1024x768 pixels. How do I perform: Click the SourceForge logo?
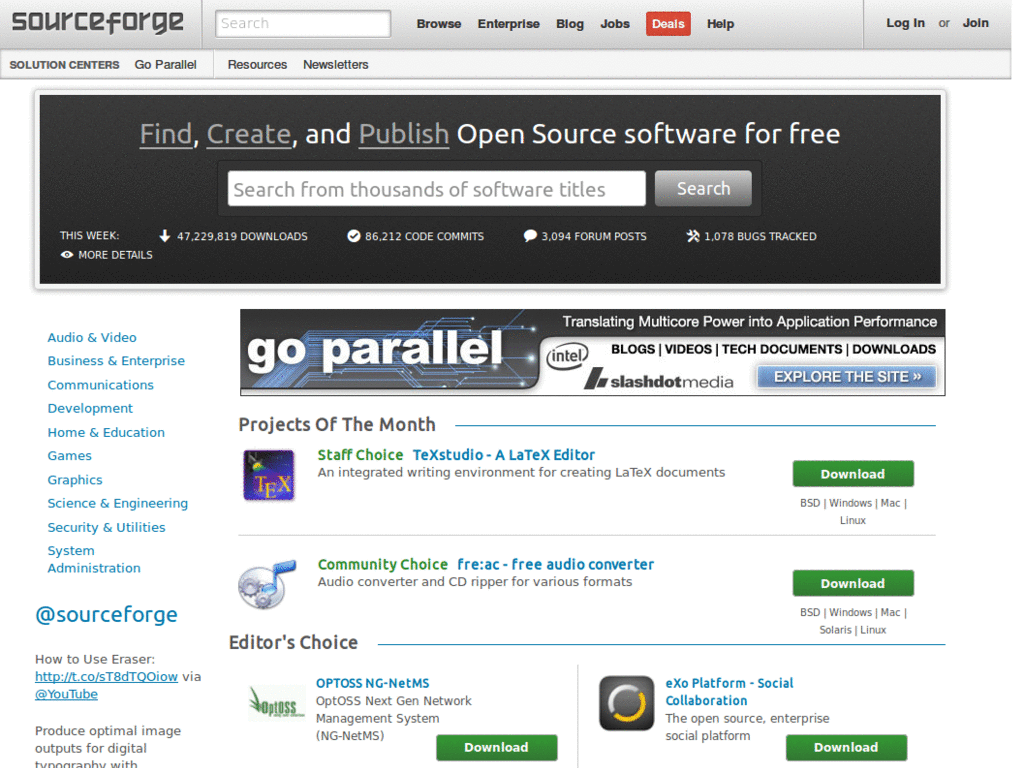click(x=96, y=23)
